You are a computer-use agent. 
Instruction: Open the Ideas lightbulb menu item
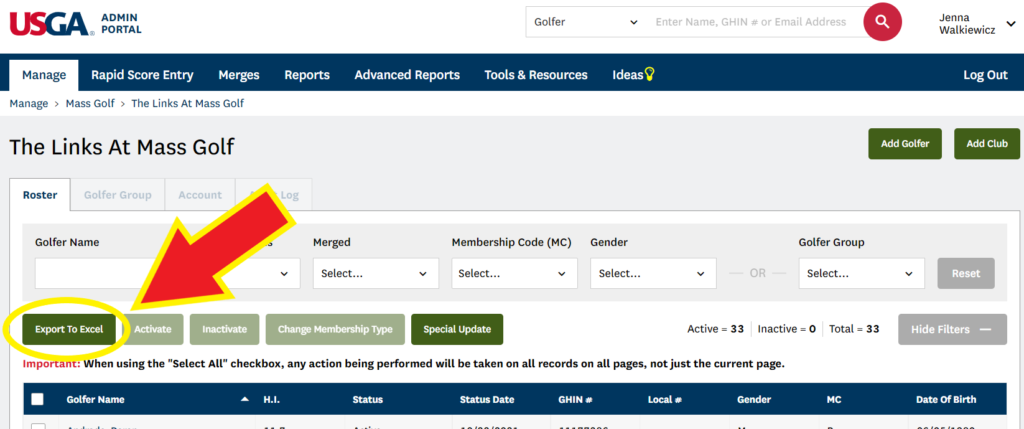[633, 74]
